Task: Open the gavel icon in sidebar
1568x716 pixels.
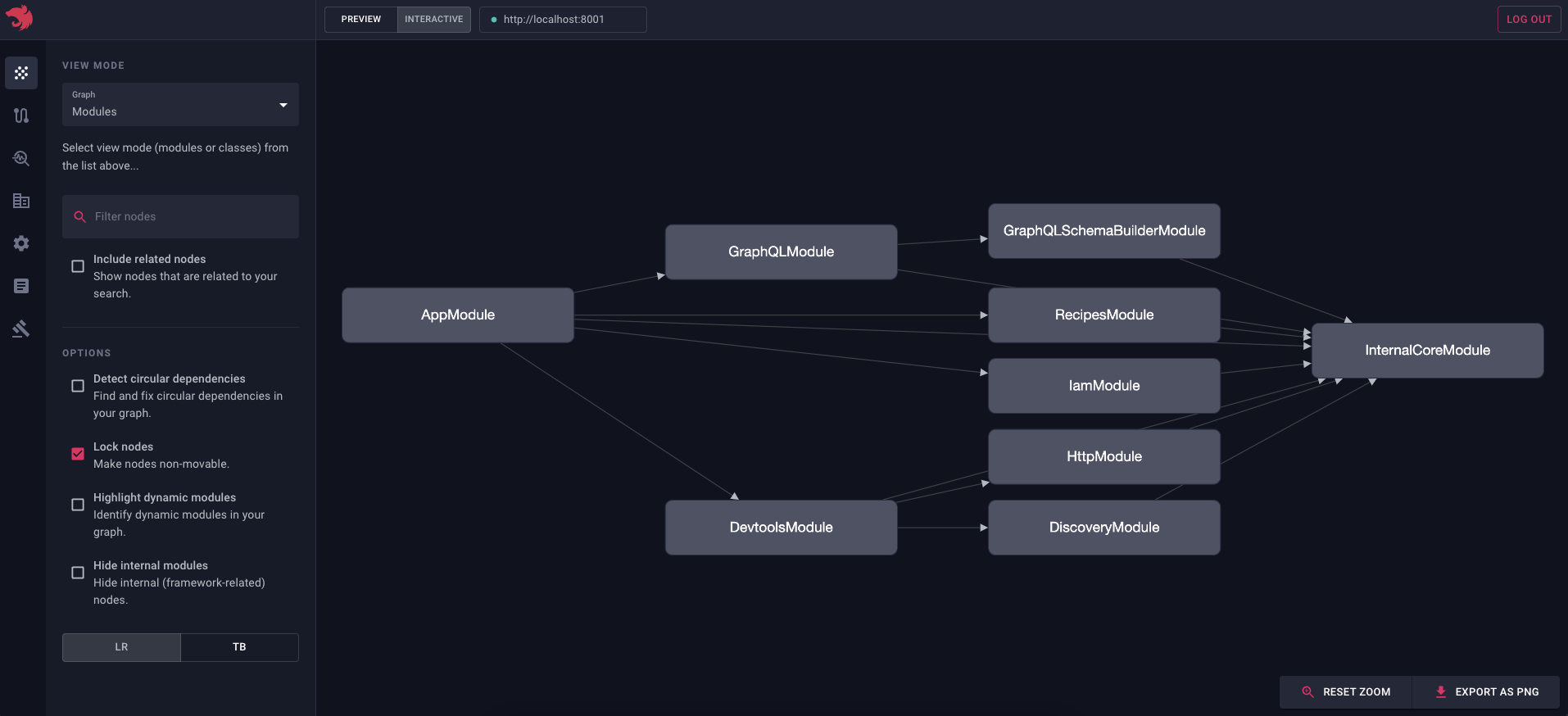Action: point(21,329)
